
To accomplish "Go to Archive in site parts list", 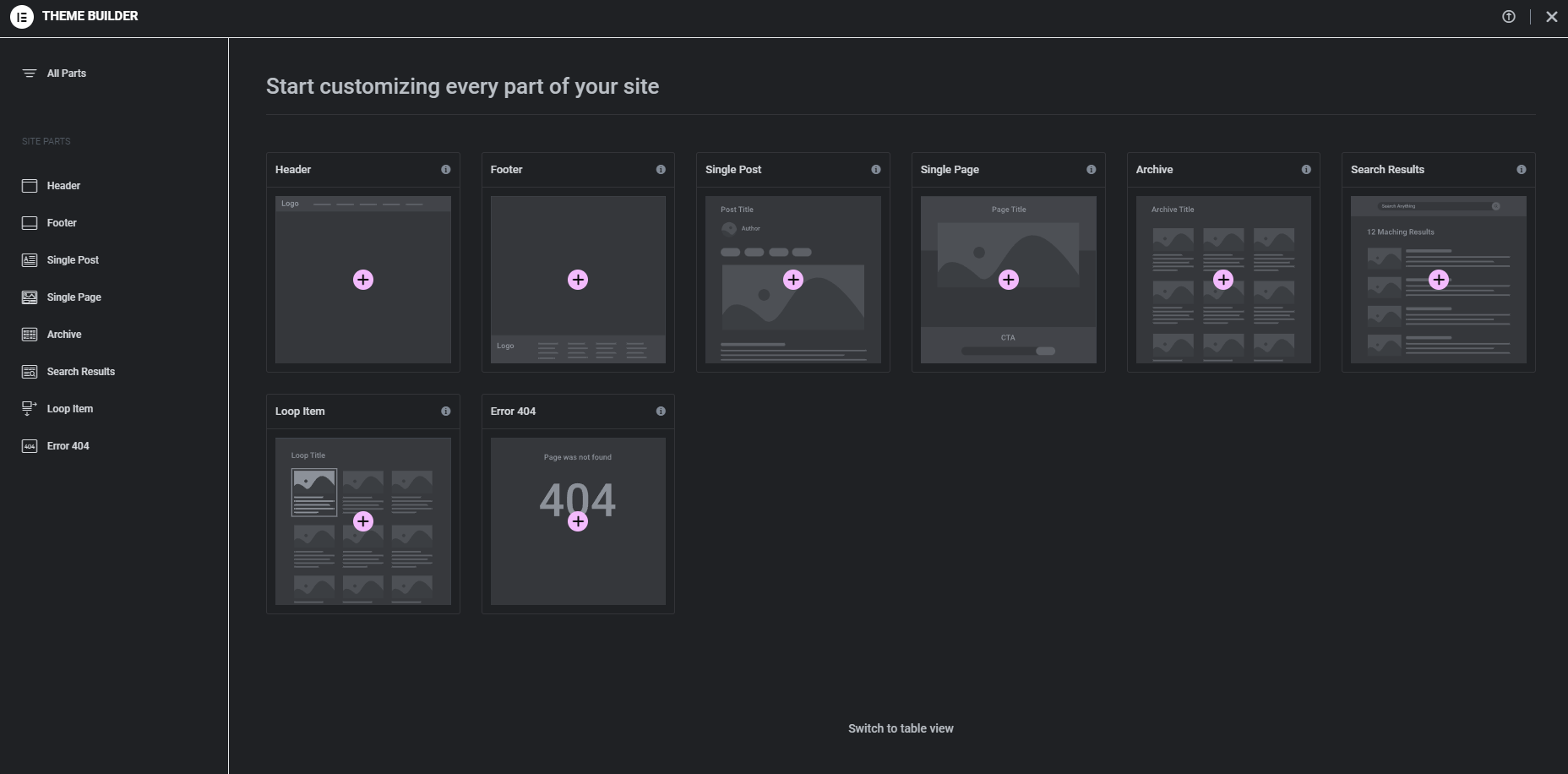I will pyautogui.click(x=64, y=335).
